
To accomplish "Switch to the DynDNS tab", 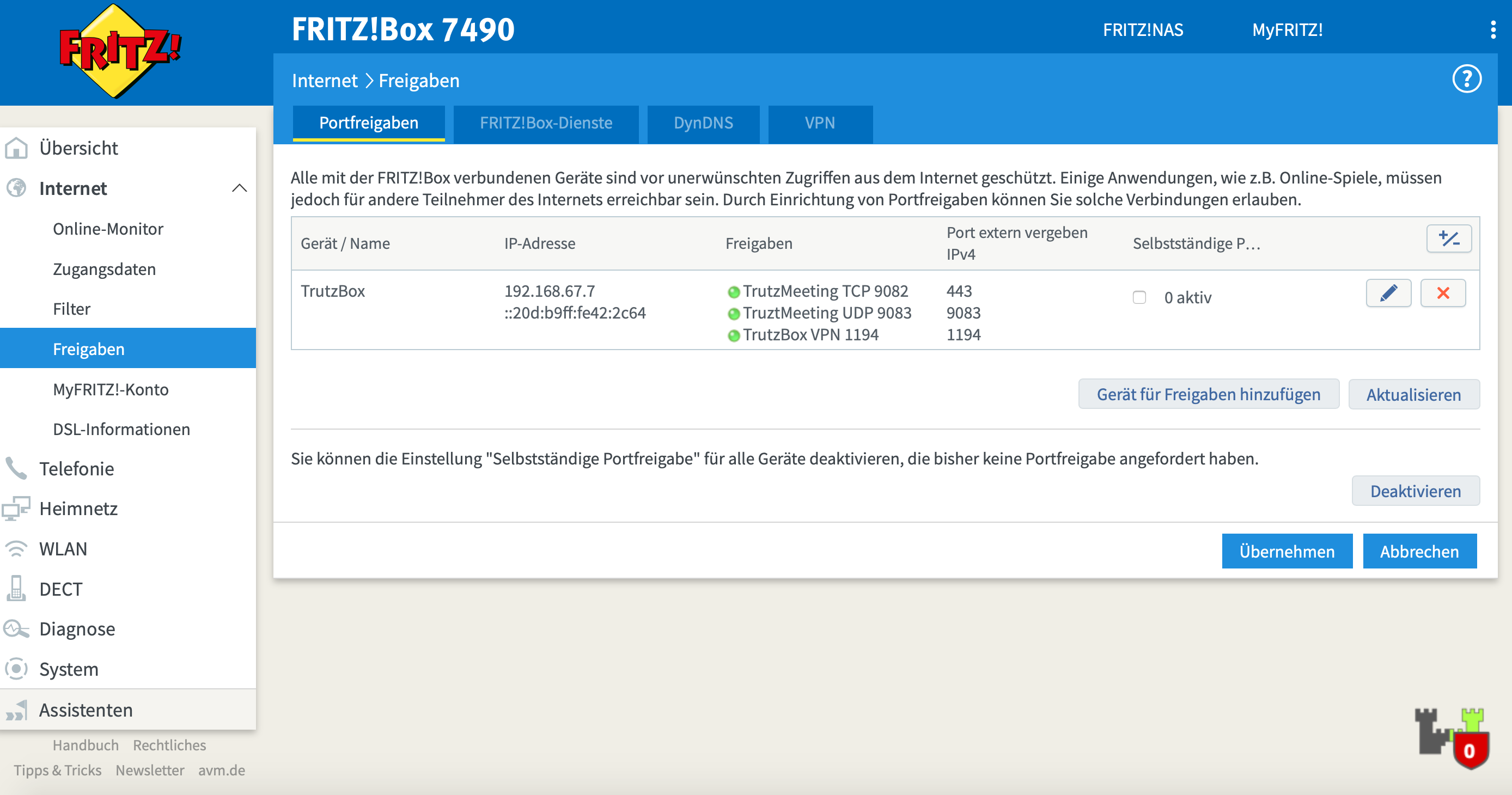I will (703, 123).
